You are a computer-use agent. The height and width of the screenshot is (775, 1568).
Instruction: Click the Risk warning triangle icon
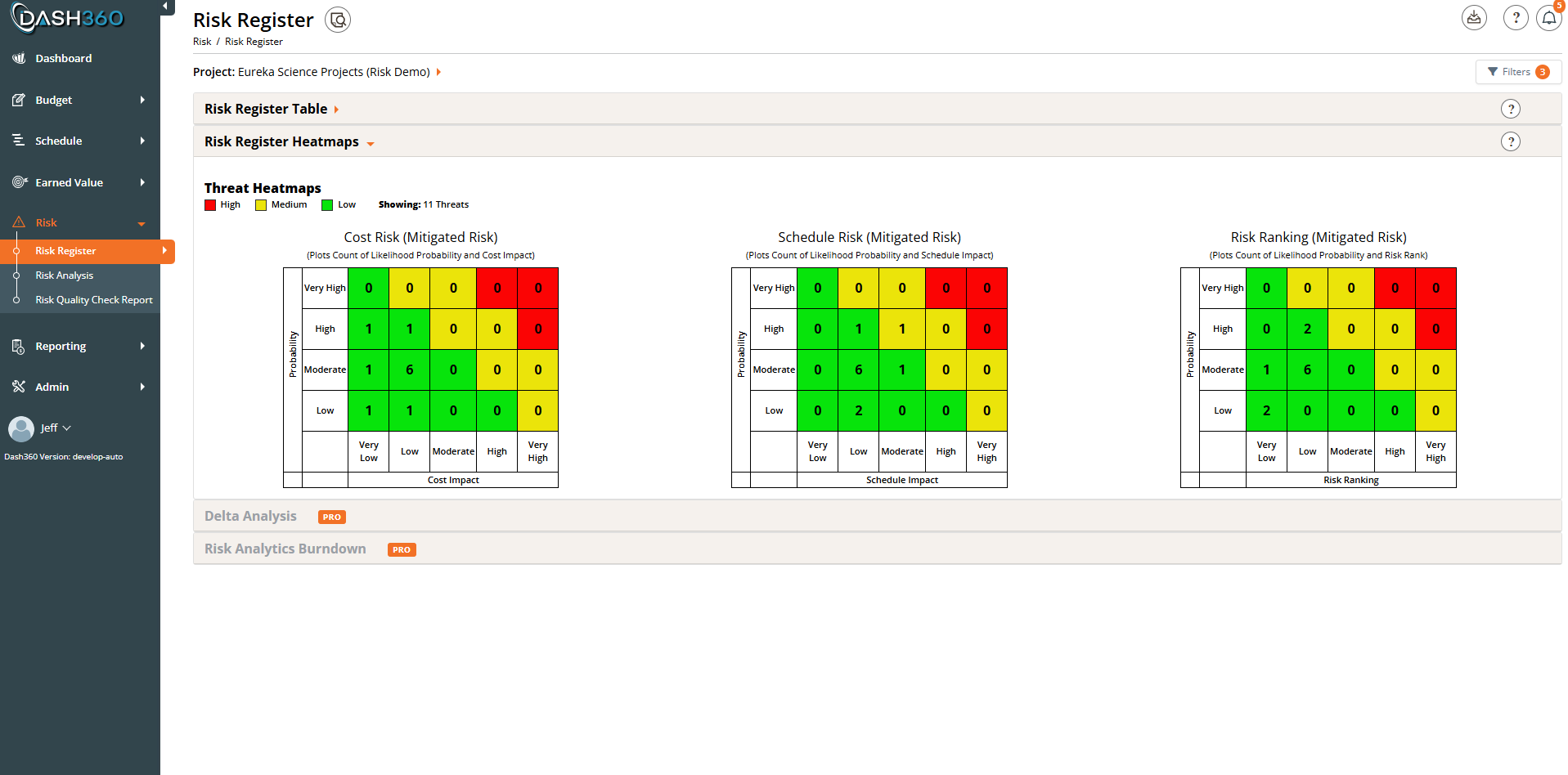(x=19, y=222)
